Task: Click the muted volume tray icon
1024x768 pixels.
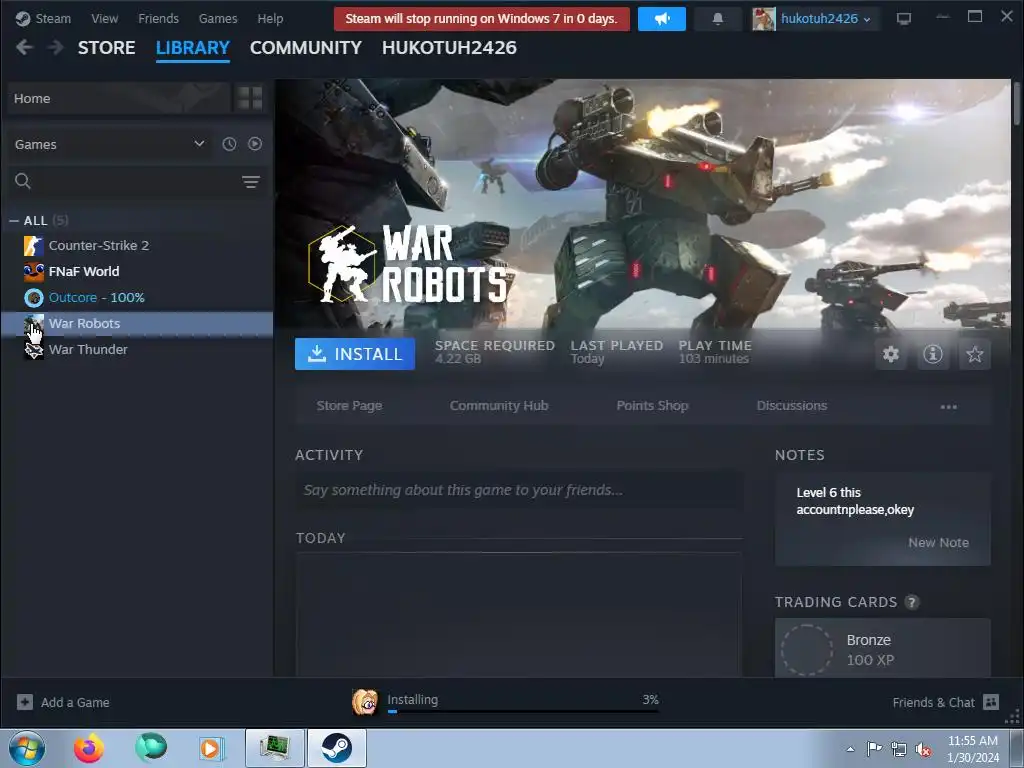Action: tap(923, 749)
